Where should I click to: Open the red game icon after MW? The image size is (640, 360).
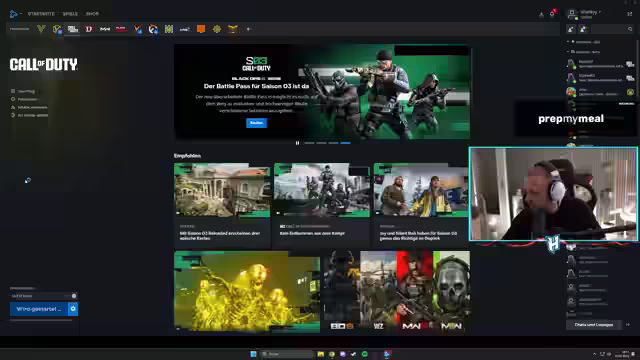click(x=121, y=29)
